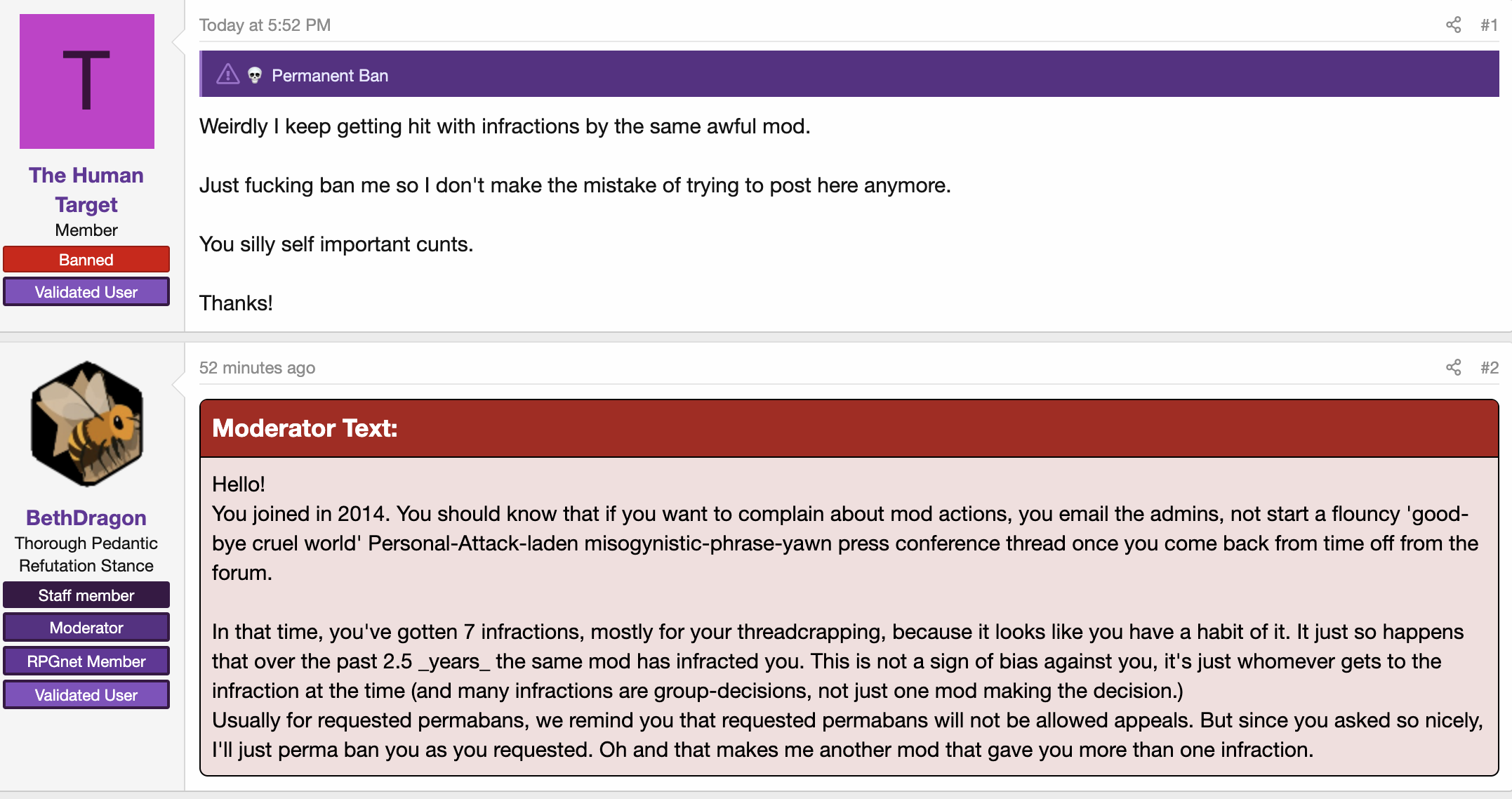Viewport: 1512px width, 799px height.
Task: Click the '52 minutes ago' timestamp
Action: (x=257, y=368)
